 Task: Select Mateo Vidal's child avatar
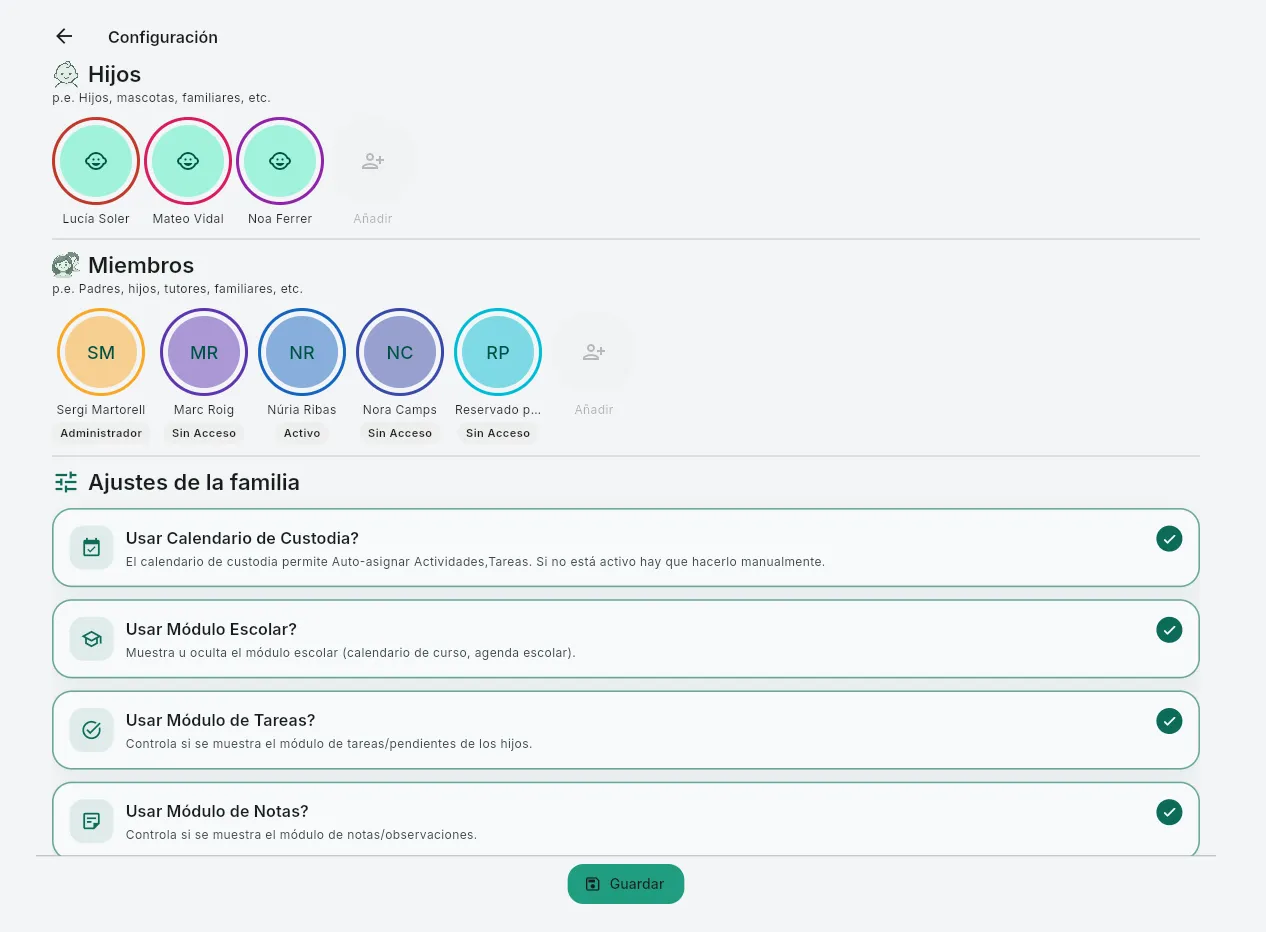188,161
